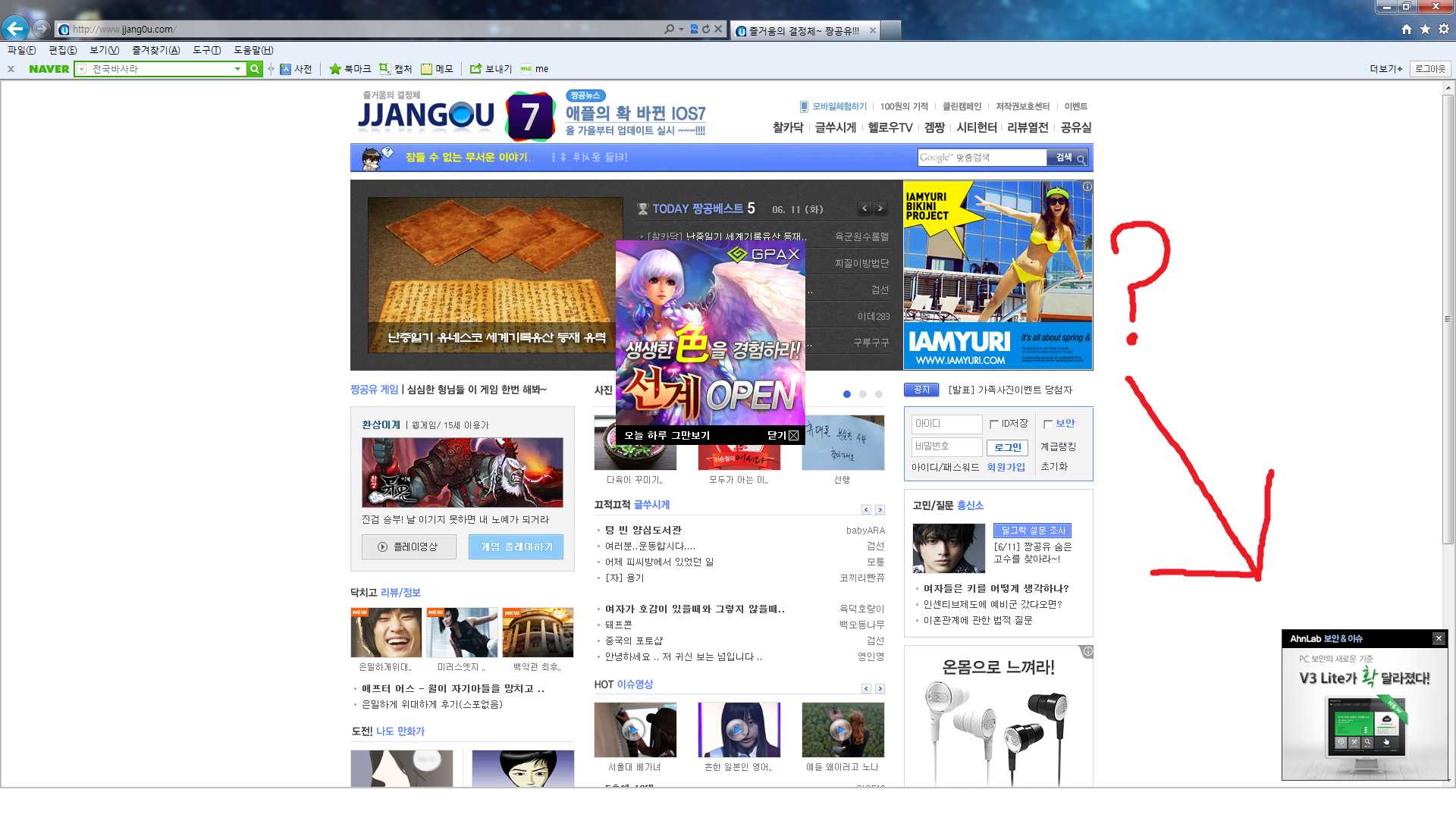Open the 파일(F) menu
The image size is (1456, 830).
(21, 50)
